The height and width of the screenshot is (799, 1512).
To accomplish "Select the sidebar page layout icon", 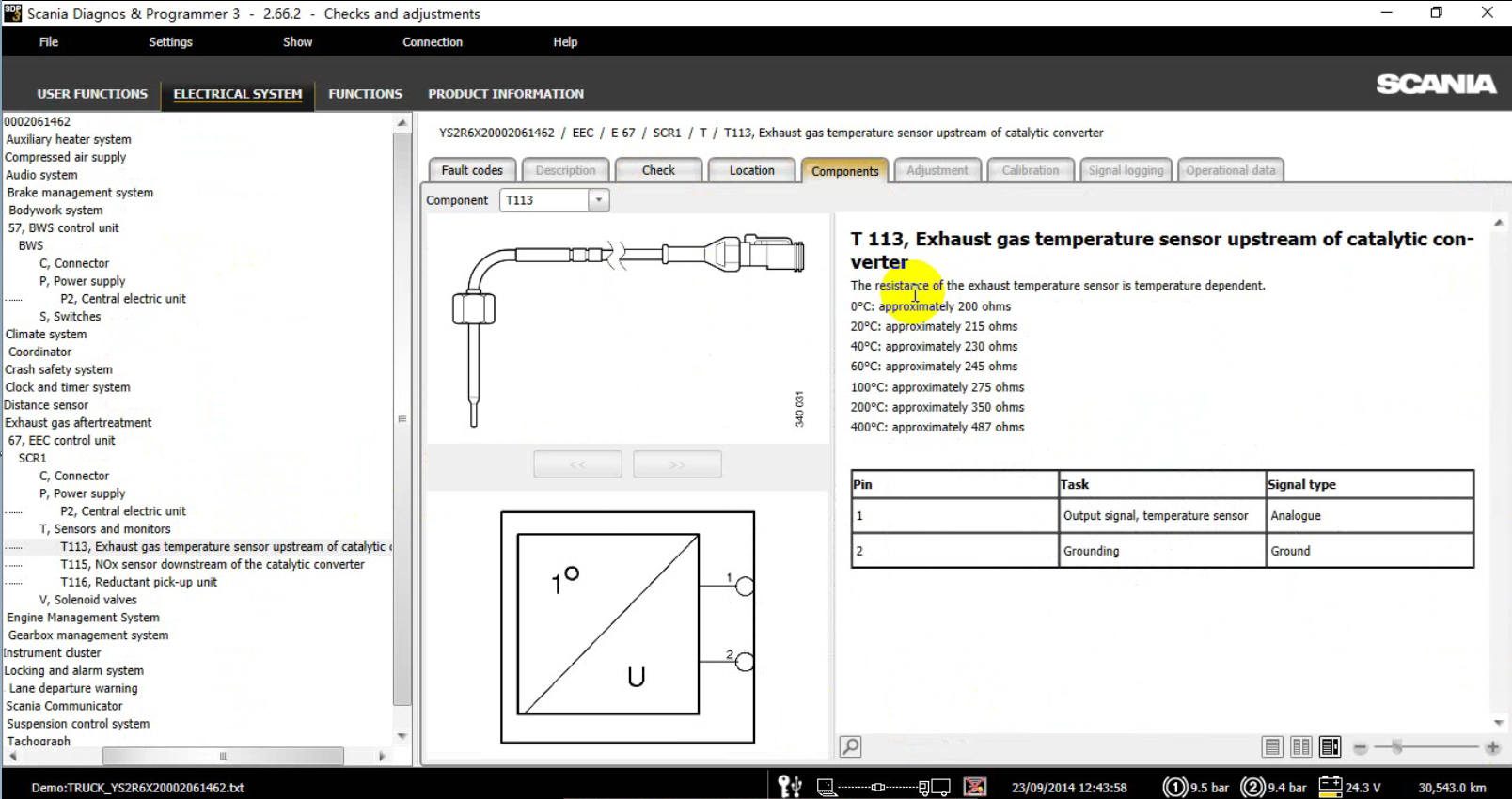I will pos(1331,747).
